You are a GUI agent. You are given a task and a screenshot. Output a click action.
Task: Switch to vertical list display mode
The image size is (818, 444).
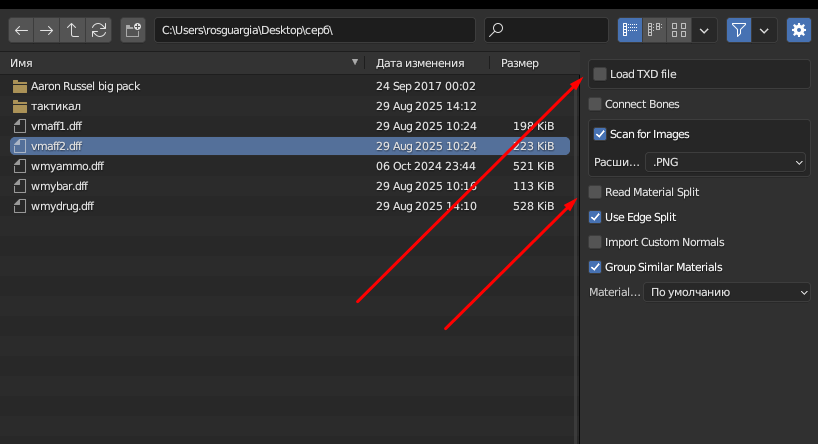[630, 30]
